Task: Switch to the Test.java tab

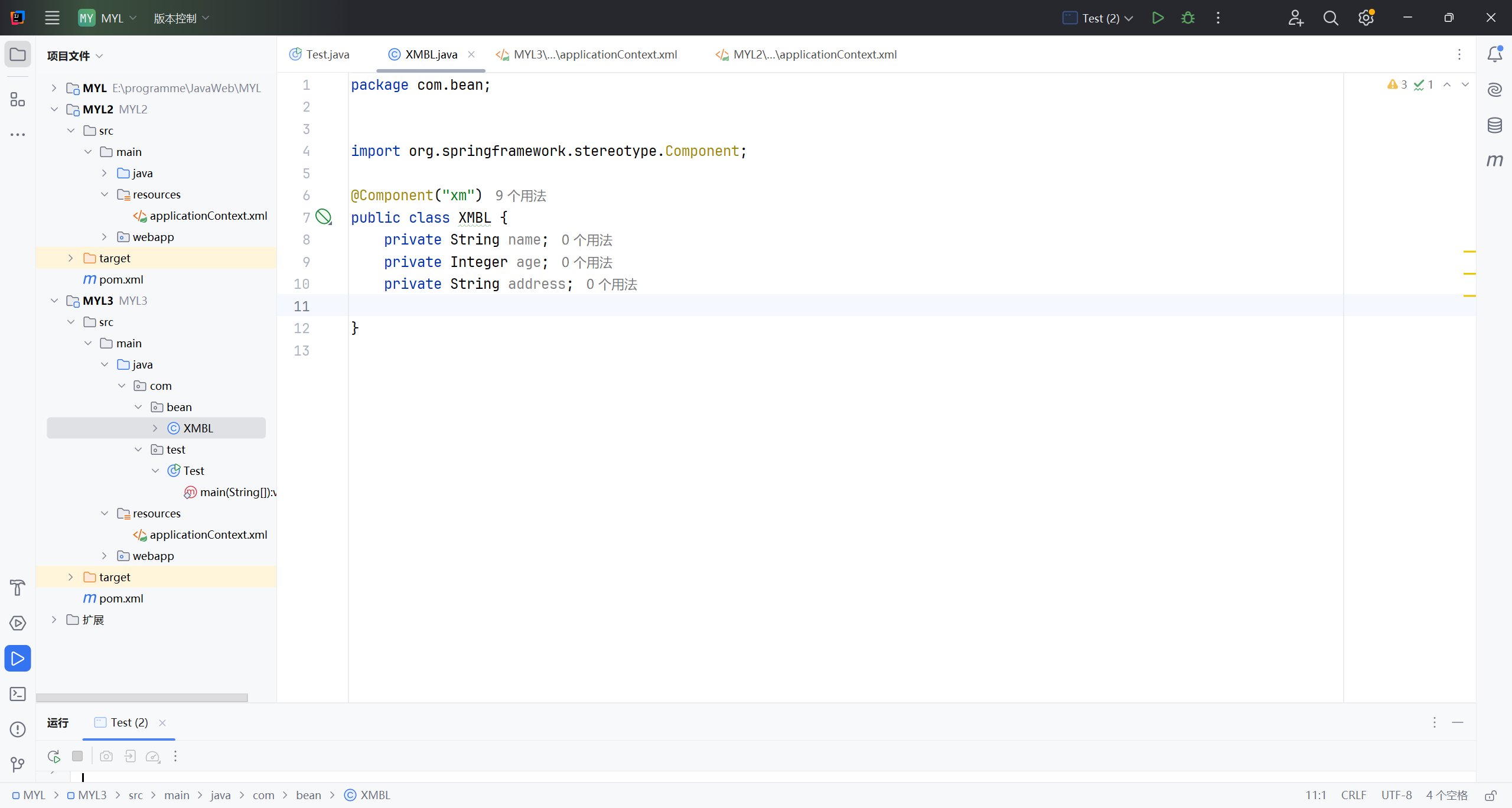Action: [327, 54]
